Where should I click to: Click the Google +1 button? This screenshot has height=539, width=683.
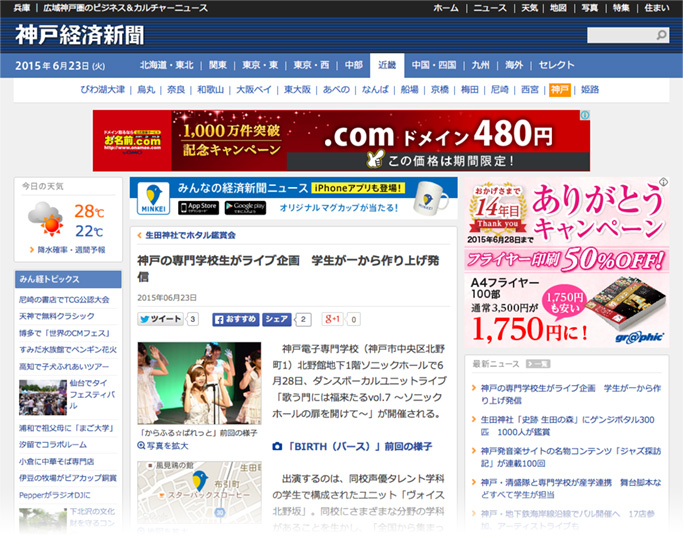pos(332,319)
